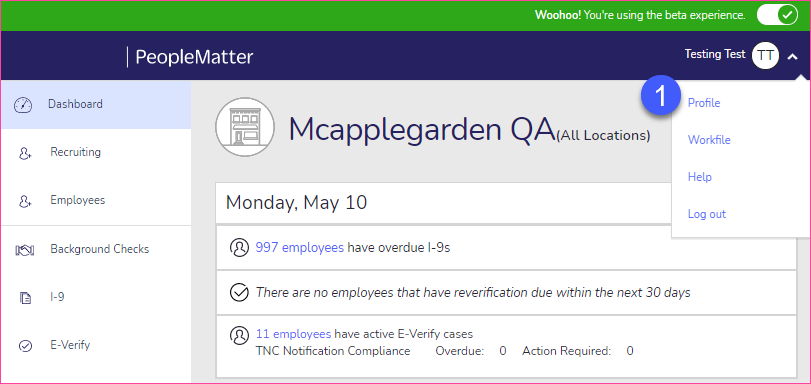This screenshot has width=811, height=384.
Task: Click the Testing Test username
Action: 715,54
